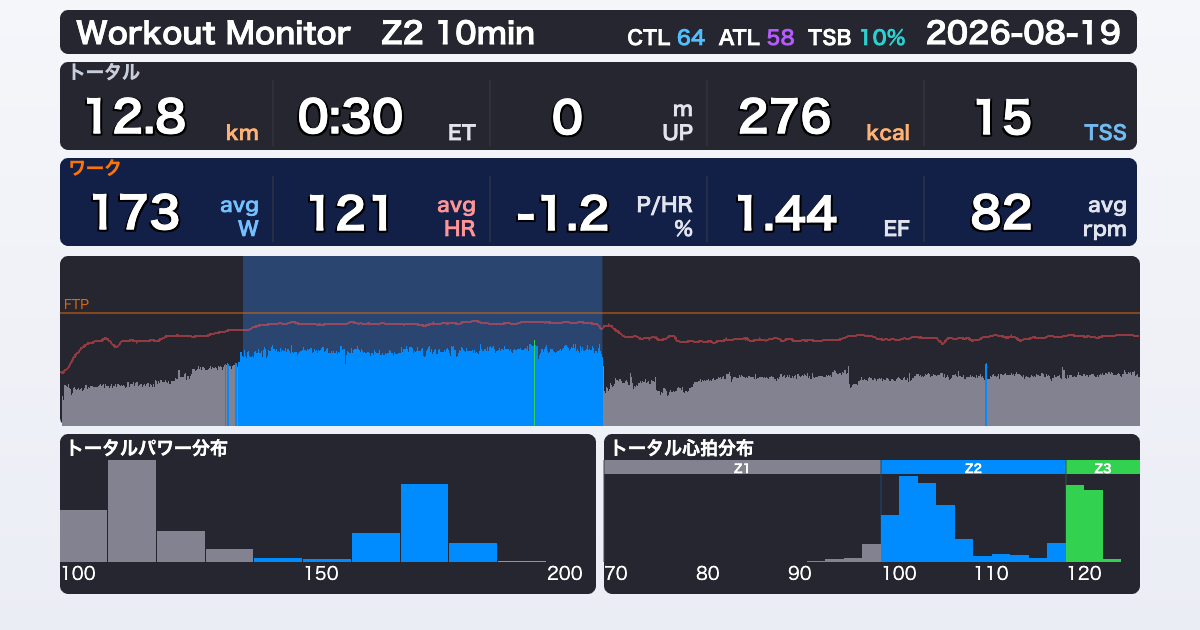The image size is (1200, 630).
Task: Select the 1.44 EF value
Action: coord(786,213)
